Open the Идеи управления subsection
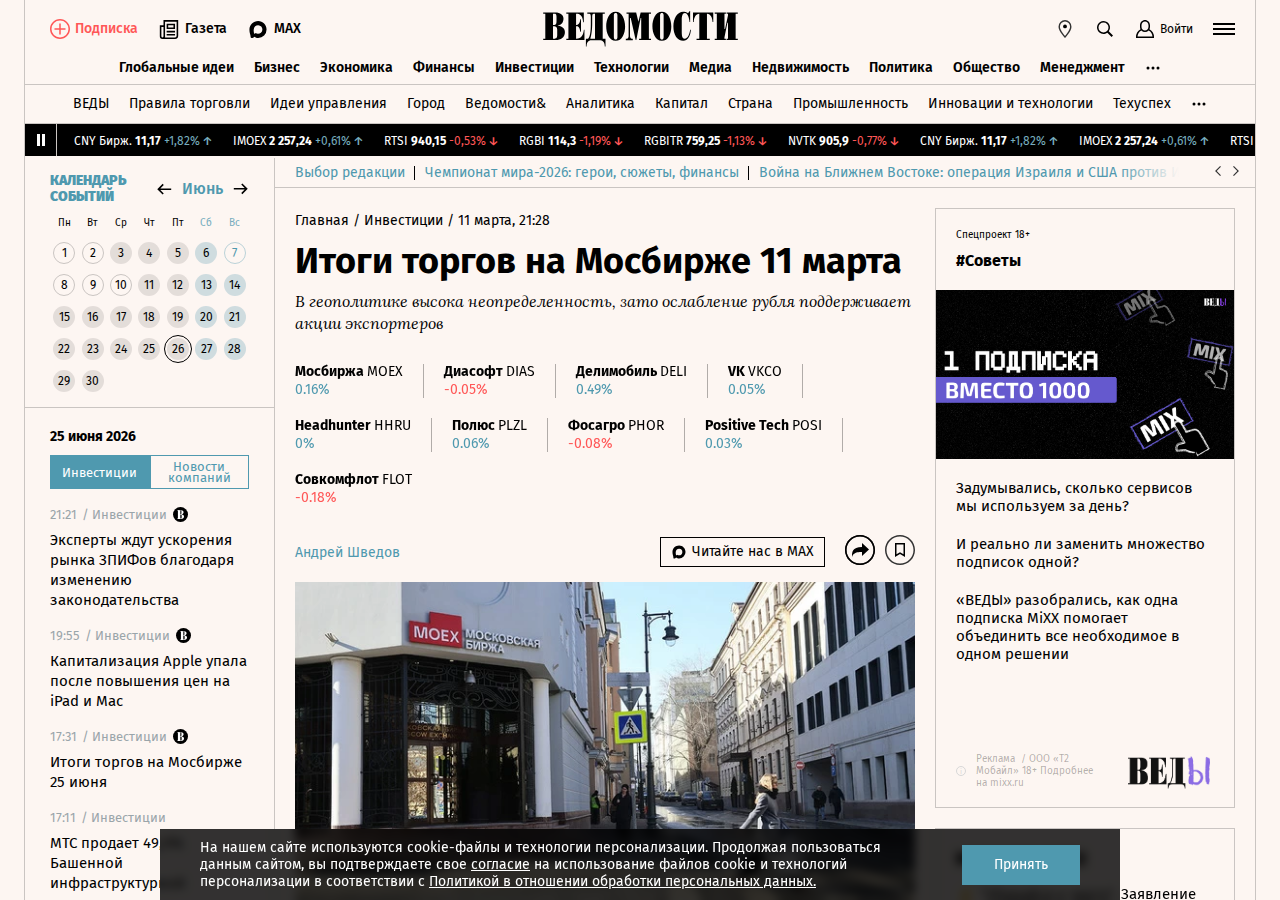1280x900 pixels. 328,104
